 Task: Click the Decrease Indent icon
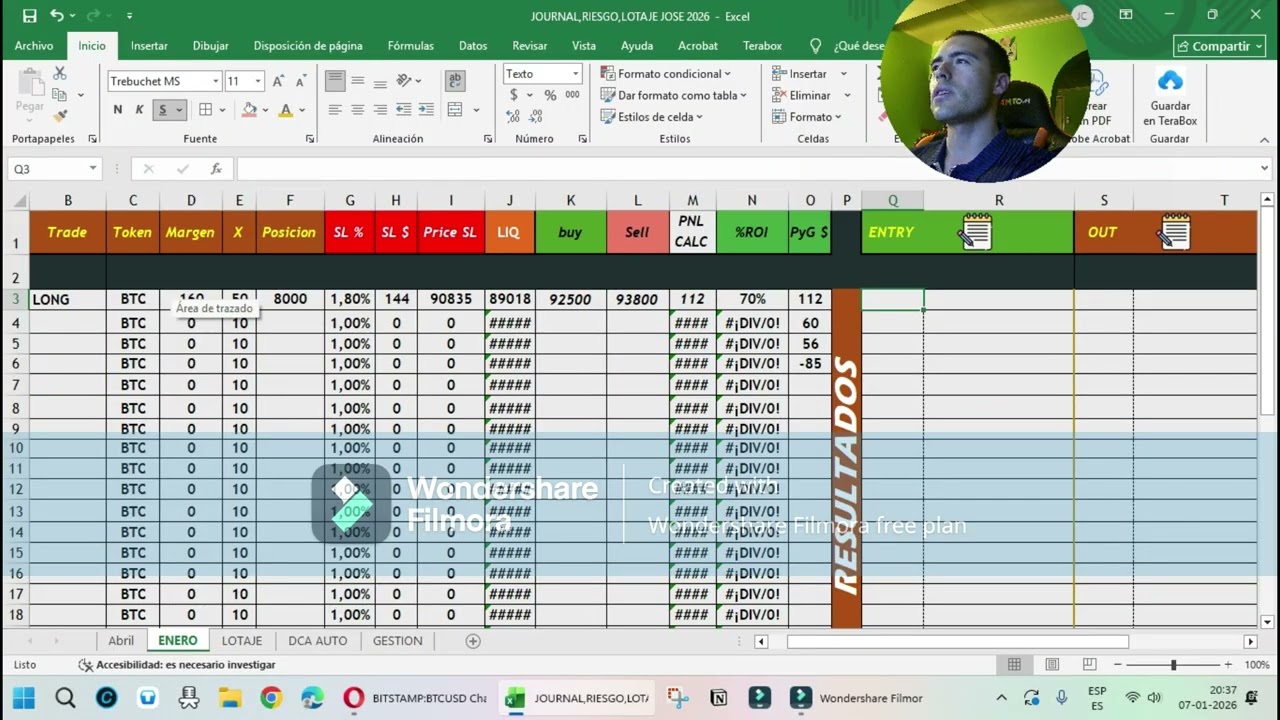[x=404, y=110]
